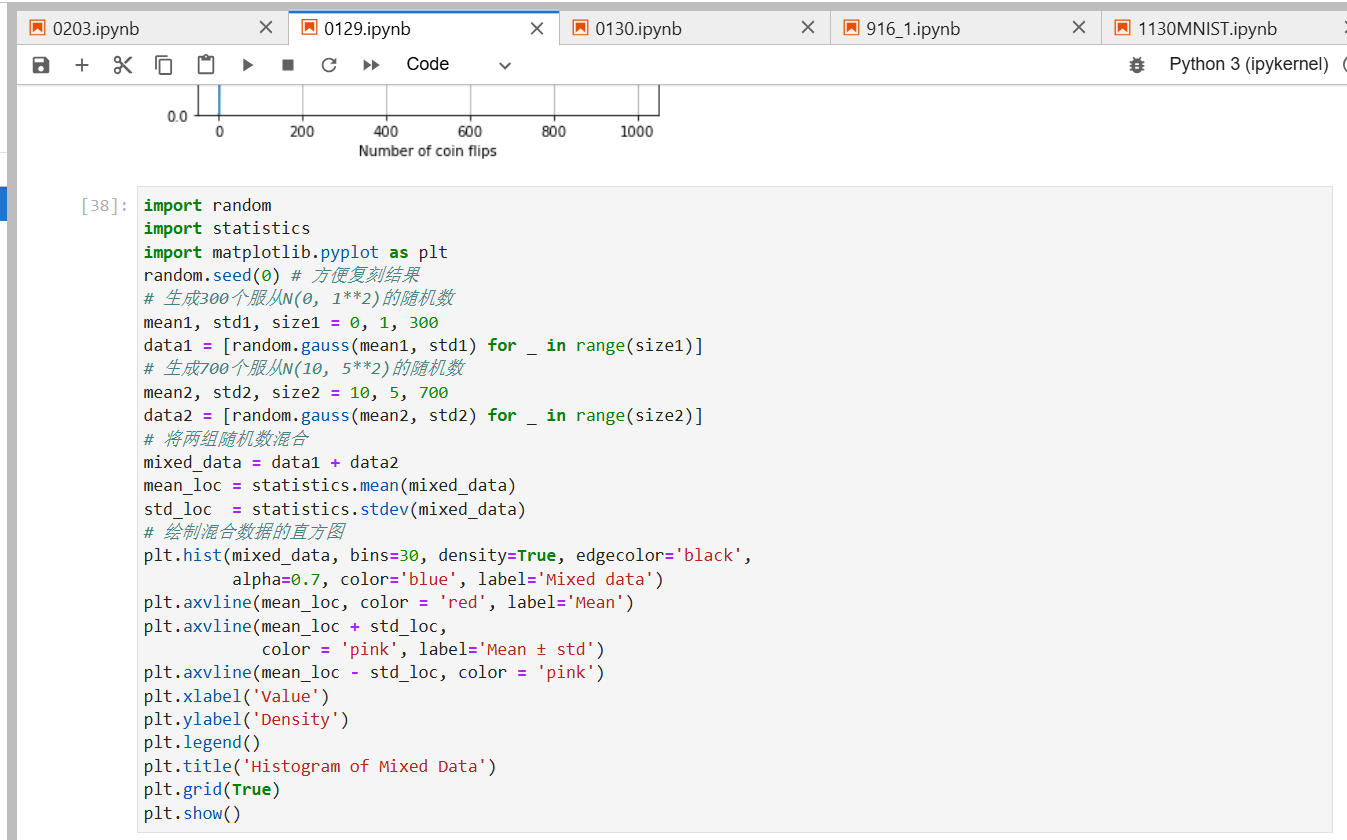Save the notebook with the floppy disk icon
The image size is (1347, 840).
click(41, 65)
